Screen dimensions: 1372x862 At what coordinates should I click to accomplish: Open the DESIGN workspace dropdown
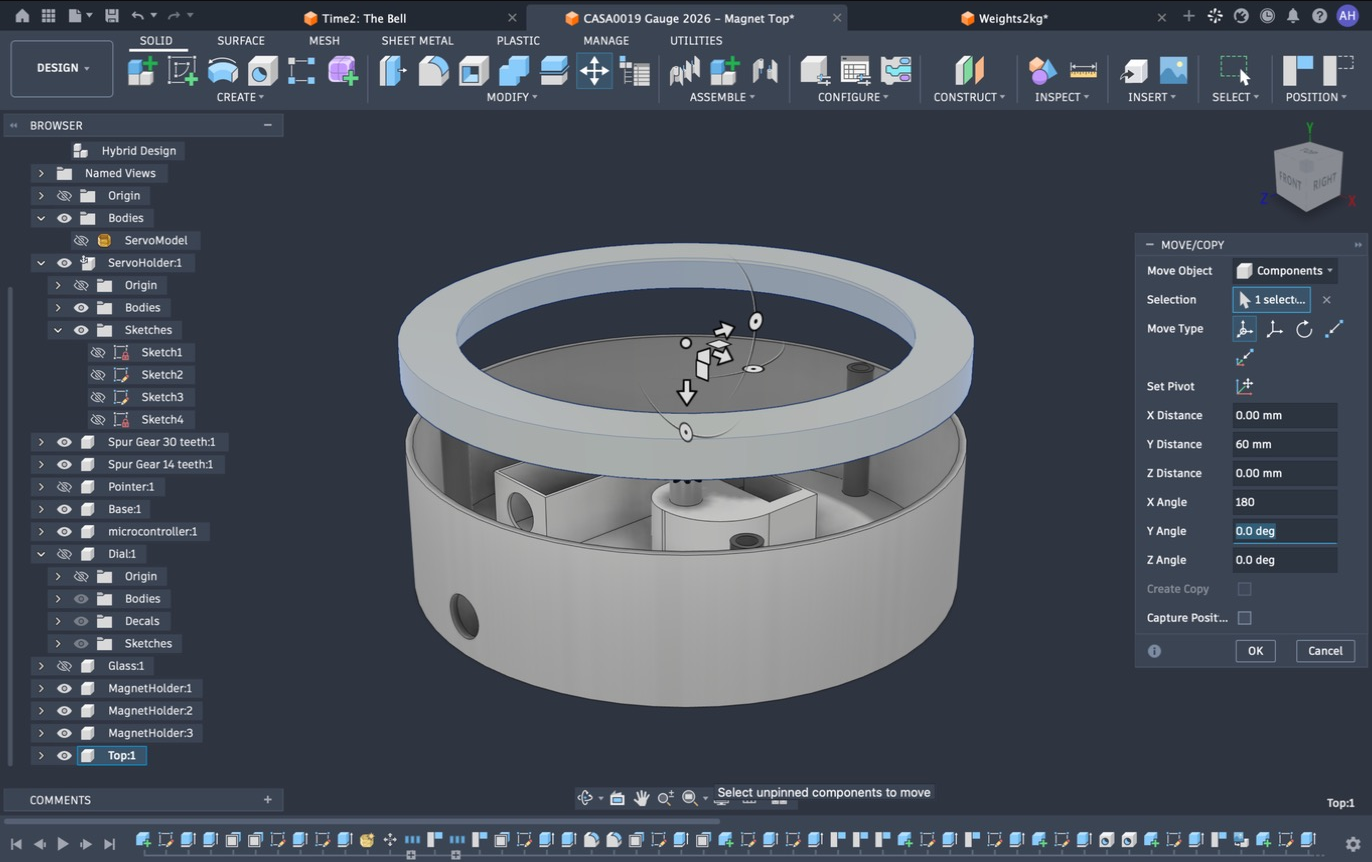click(x=62, y=68)
